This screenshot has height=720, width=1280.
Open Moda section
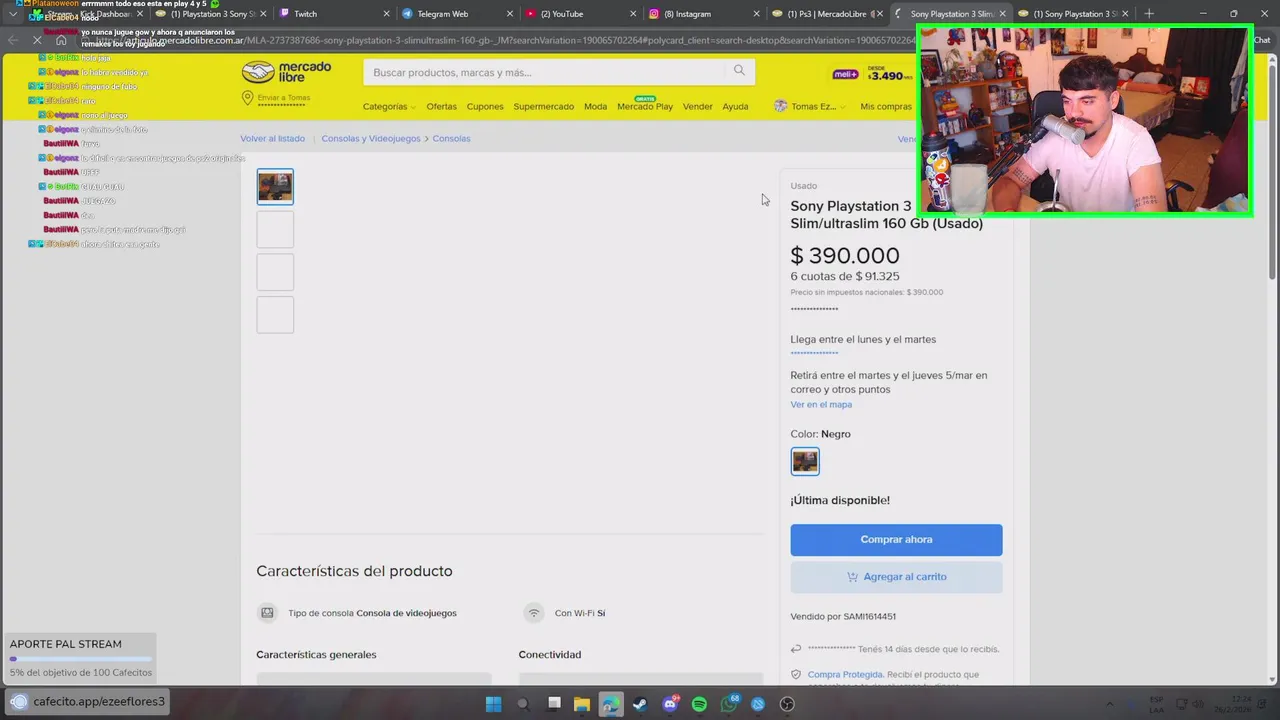pos(595,106)
